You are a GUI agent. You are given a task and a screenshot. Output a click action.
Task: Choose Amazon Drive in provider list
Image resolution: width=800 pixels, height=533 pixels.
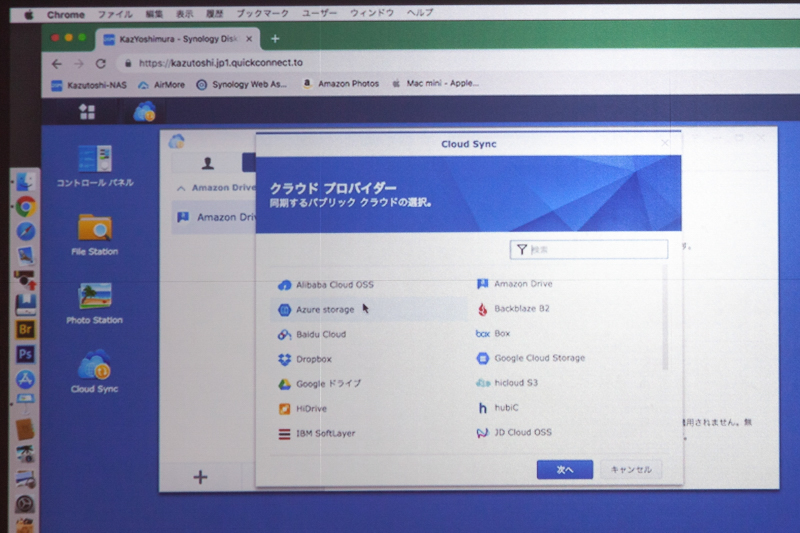click(514, 284)
